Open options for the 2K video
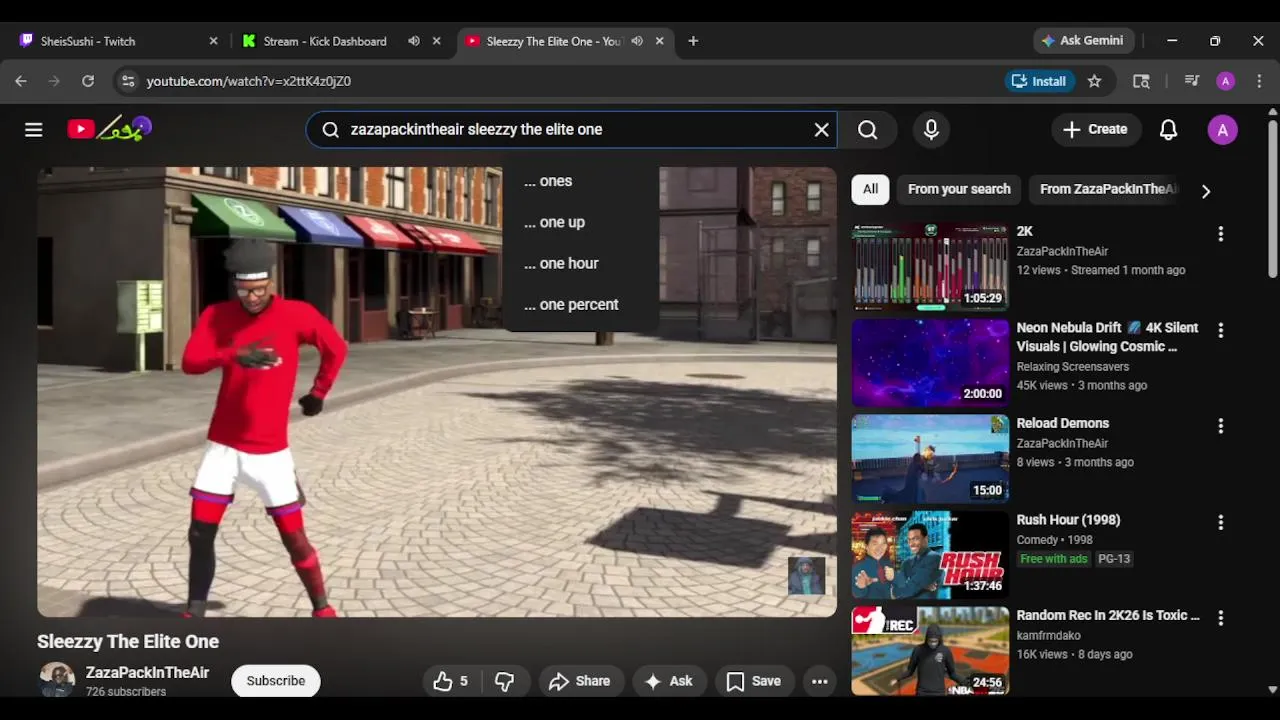This screenshot has width=1280, height=720. tap(1220, 234)
